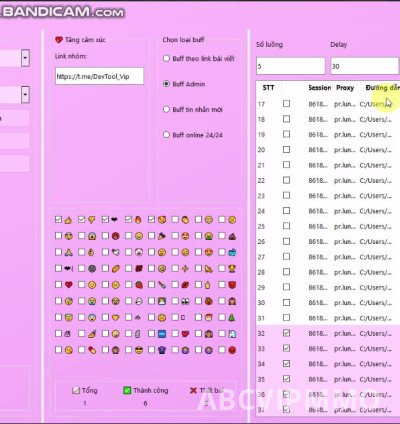Screen dimensions: 400x424
Task: Click the Đường dẫn column header
Action: point(382,88)
